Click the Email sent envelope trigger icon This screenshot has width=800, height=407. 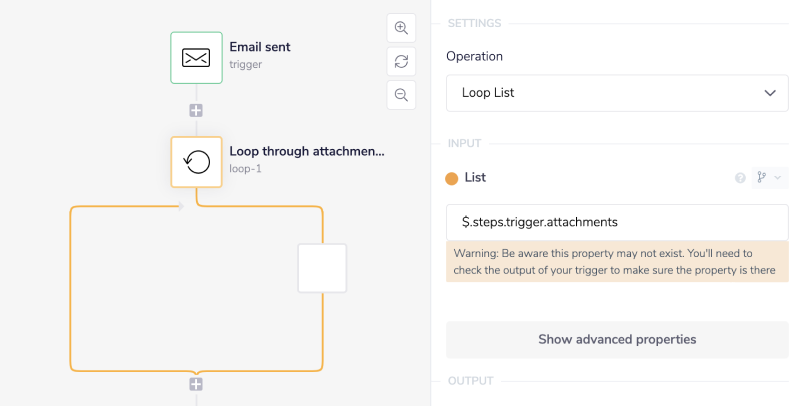tap(196, 58)
